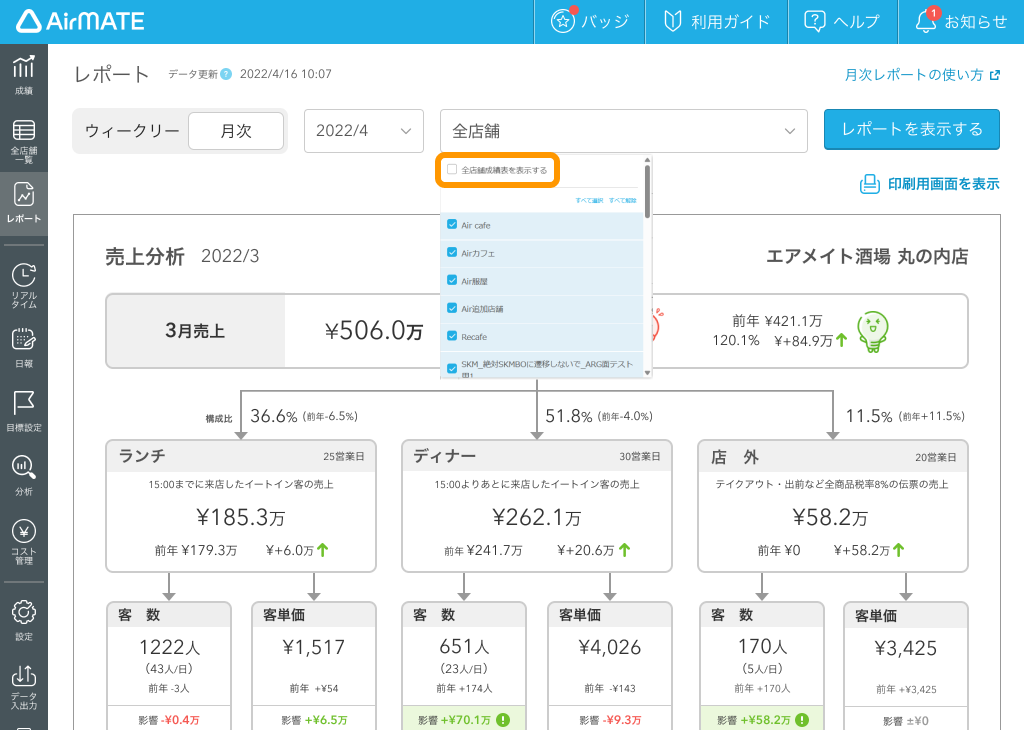Select the コスト管理 sidebar icon
Image resolution: width=1024 pixels, height=730 pixels.
[x=24, y=540]
